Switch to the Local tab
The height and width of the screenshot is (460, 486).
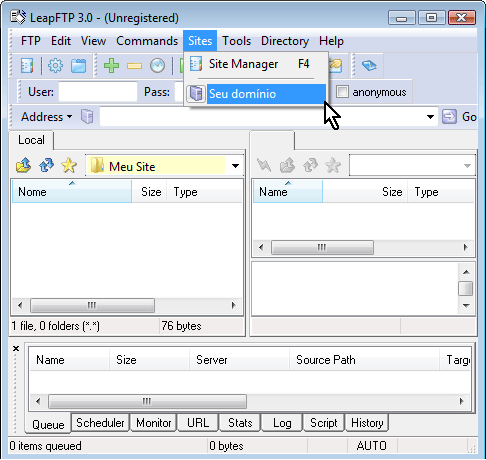pyautogui.click(x=31, y=140)
